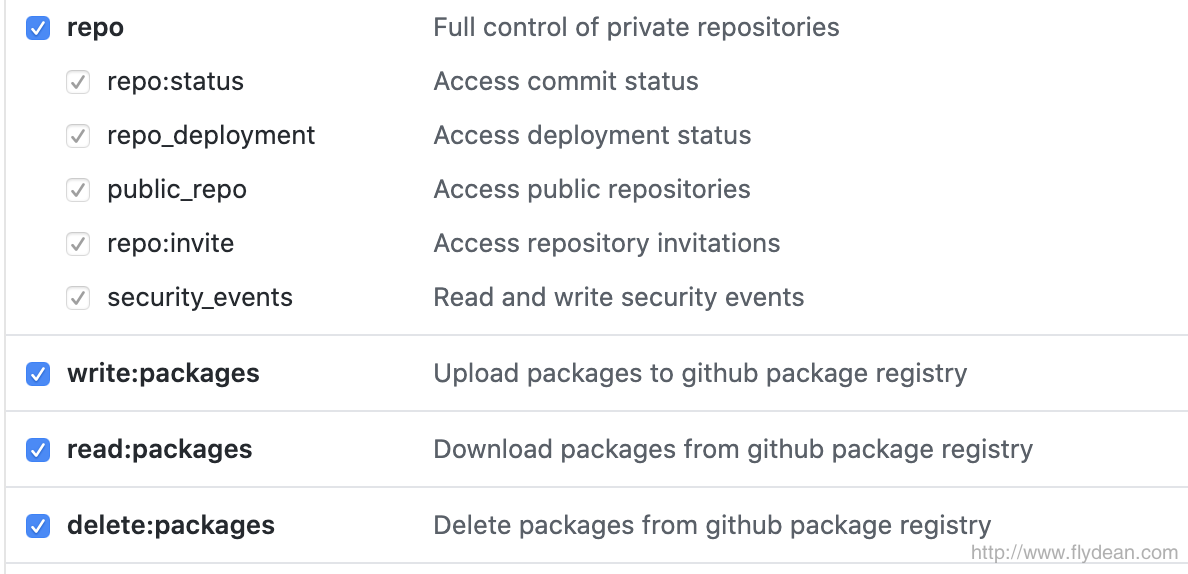The width and height of the screenshot is (1188, 574).
Task: Click "Read and write security events" text
Action: click(x=618, y=298)
